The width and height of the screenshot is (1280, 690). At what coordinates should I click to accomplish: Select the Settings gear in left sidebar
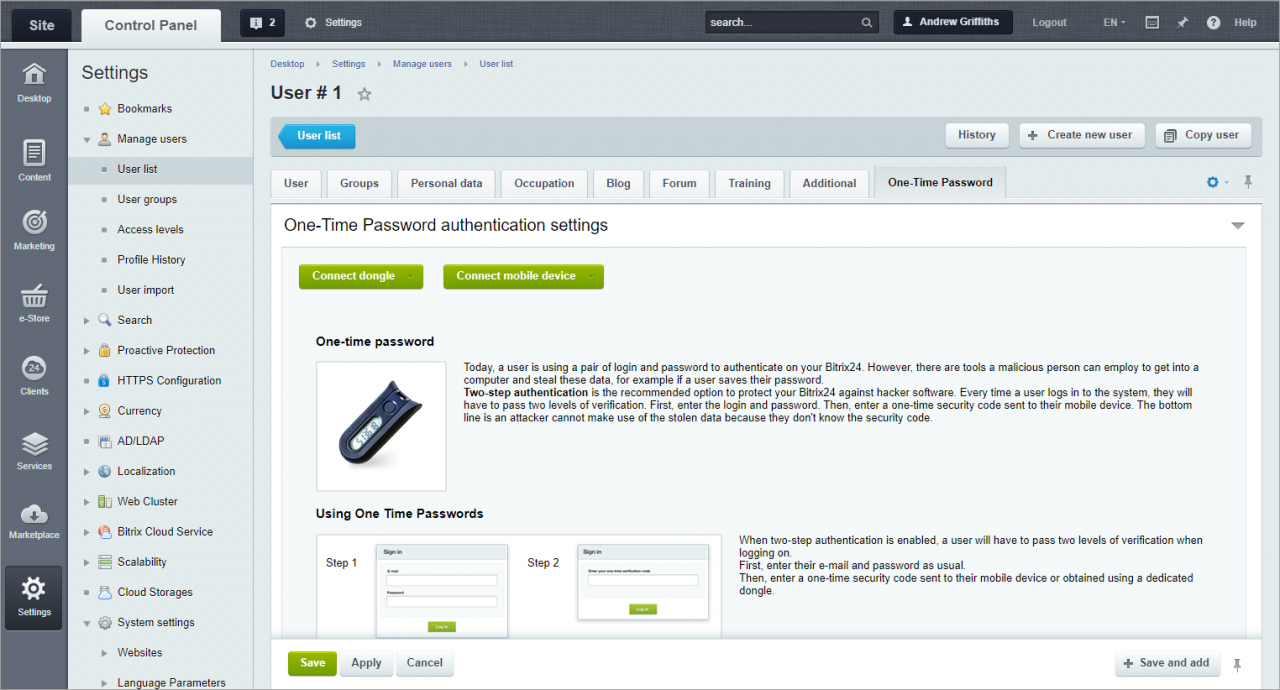pos(34,597)
